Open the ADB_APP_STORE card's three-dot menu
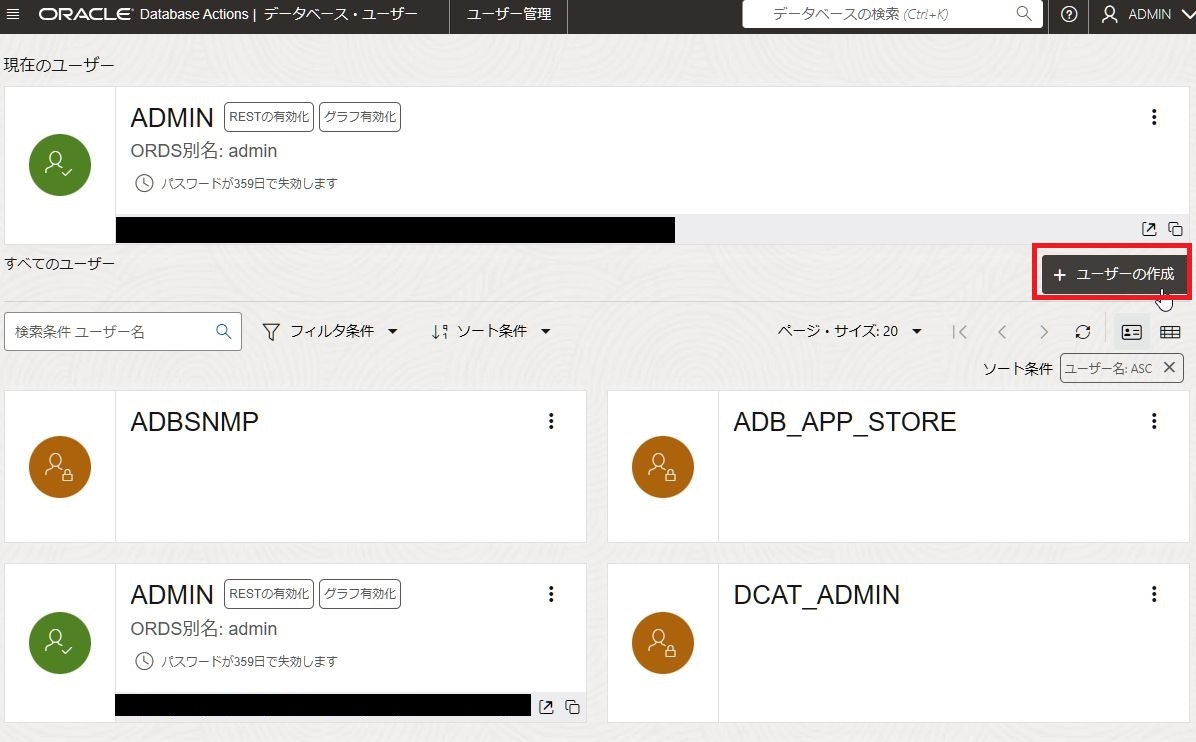The height and width of the screenshot is (742, 1196). (1154, 421)
